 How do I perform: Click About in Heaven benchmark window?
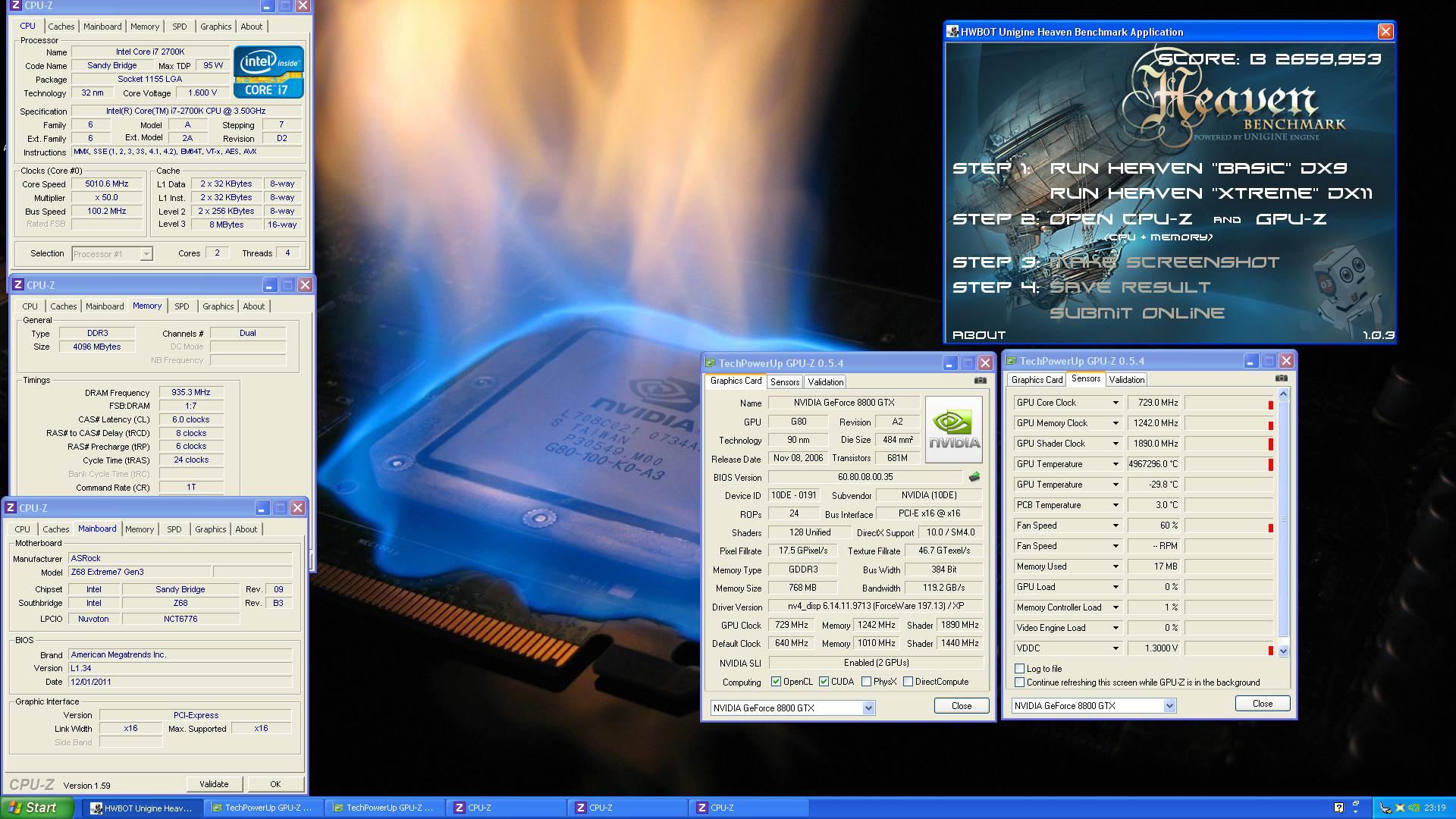[x=979, y=335]
